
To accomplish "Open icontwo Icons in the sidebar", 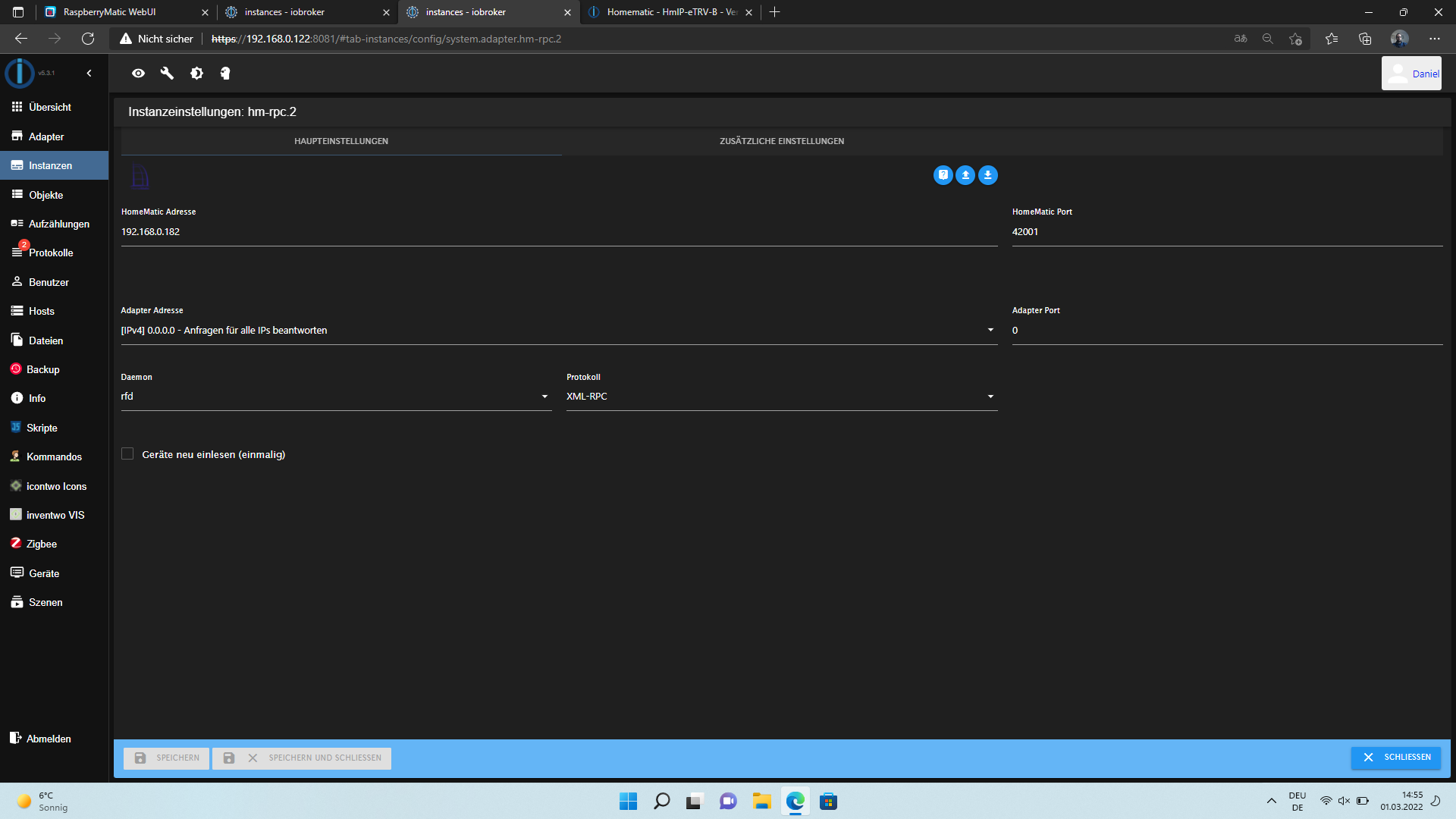I will pos(54,486).
